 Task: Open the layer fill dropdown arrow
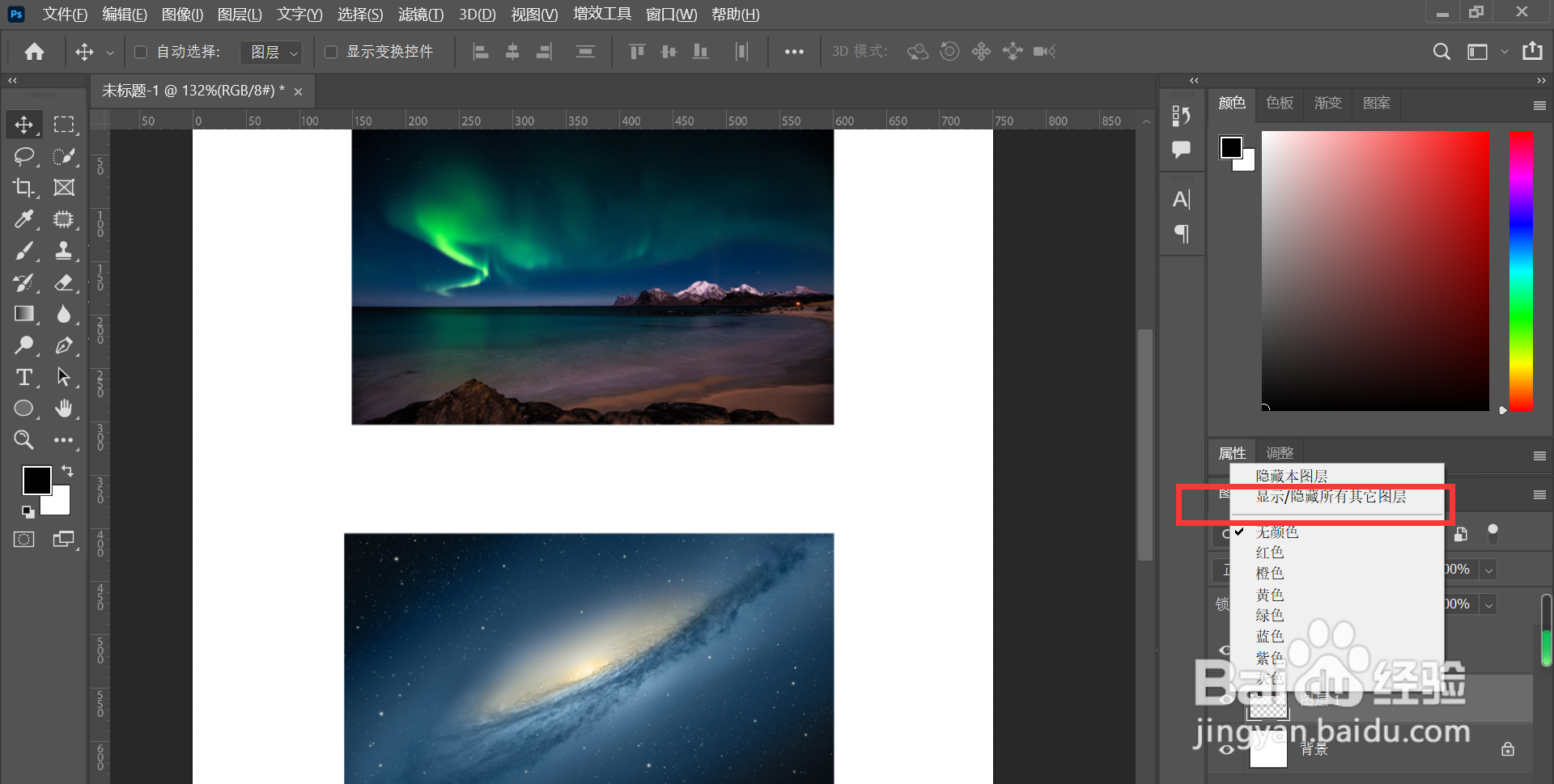point(1488,604)
